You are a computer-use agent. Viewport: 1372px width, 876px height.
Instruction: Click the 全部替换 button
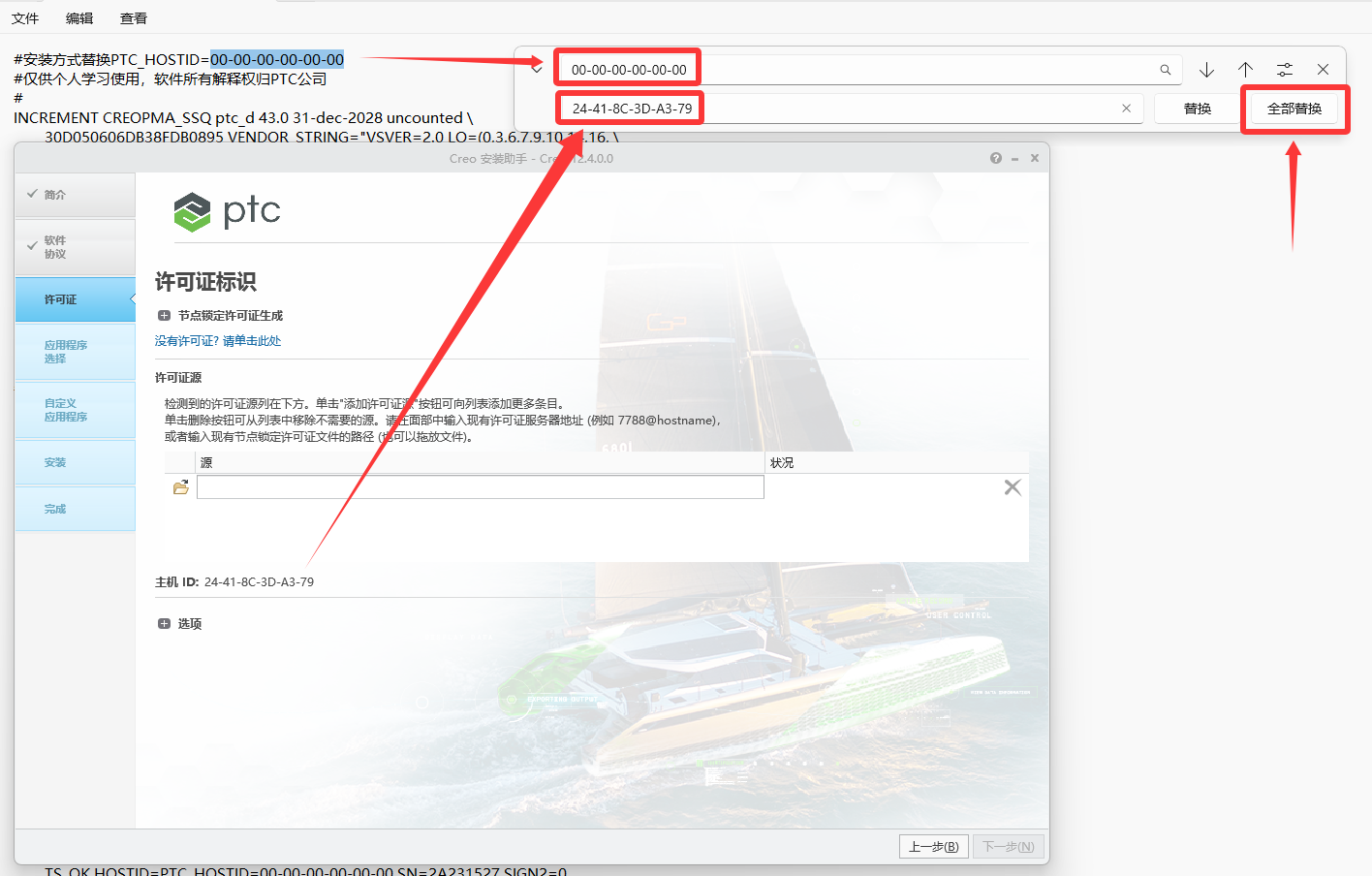1294,109
